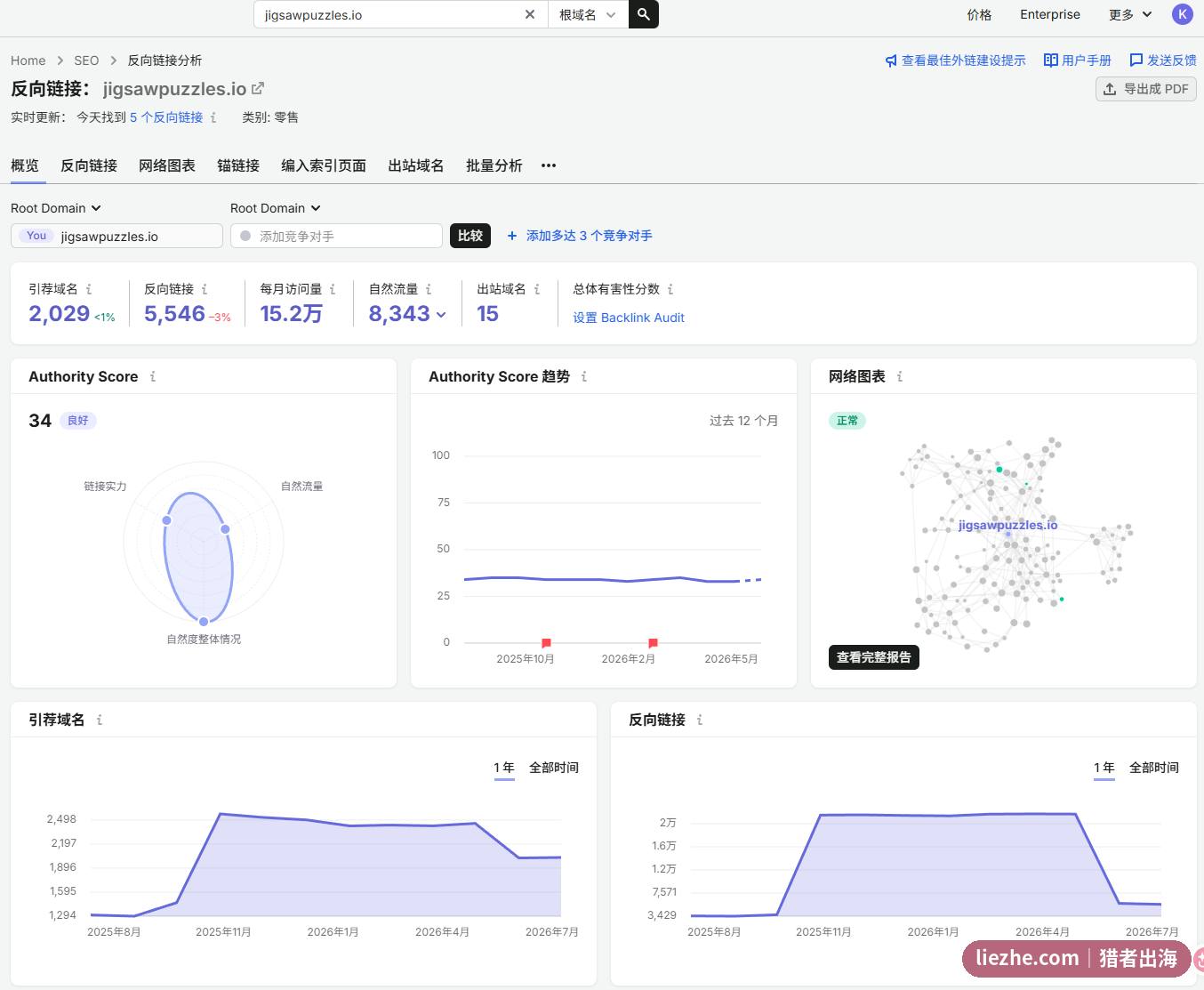This screenshot has height=990, width=1204.
Task: Click the 导出成 PDF button
Action: 1145,89
